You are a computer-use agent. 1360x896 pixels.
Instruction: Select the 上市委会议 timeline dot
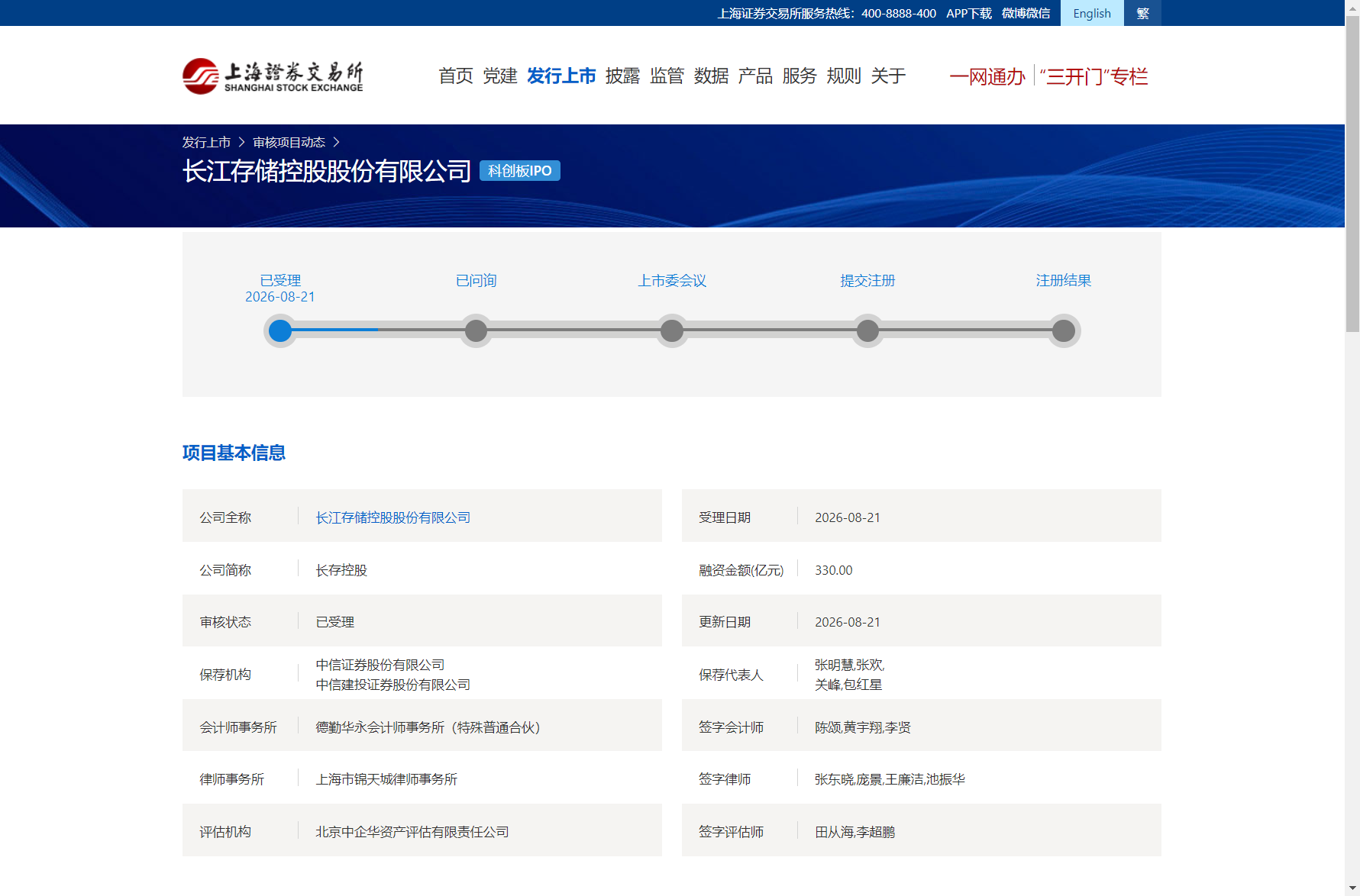(x=672, y=331)
